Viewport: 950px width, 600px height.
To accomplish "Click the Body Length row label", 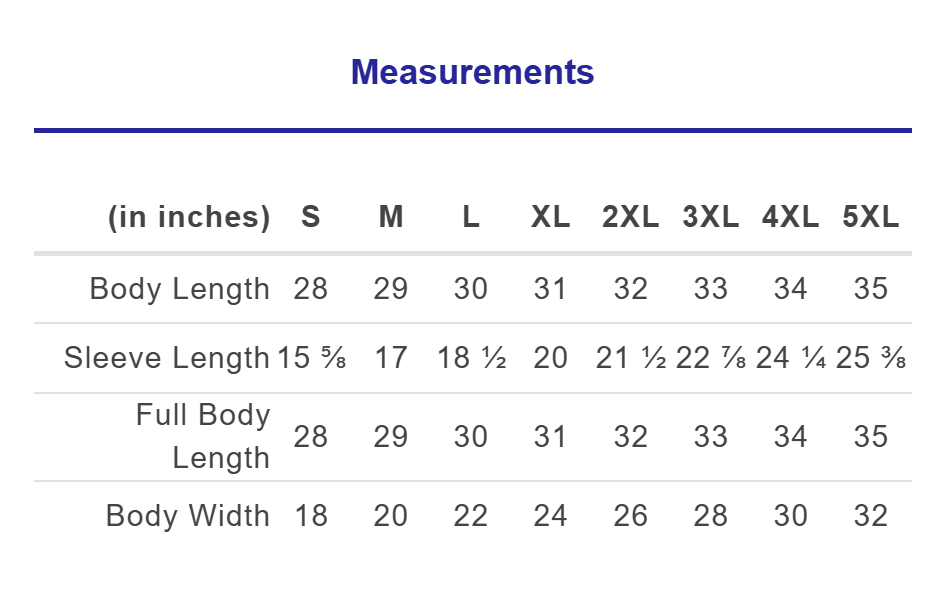I will (x=180, y=289).
